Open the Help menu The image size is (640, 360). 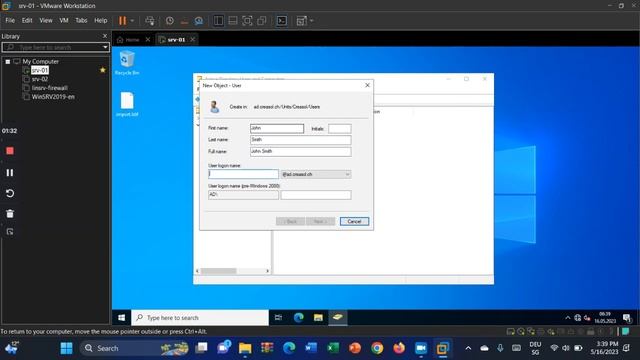(100, 20)
